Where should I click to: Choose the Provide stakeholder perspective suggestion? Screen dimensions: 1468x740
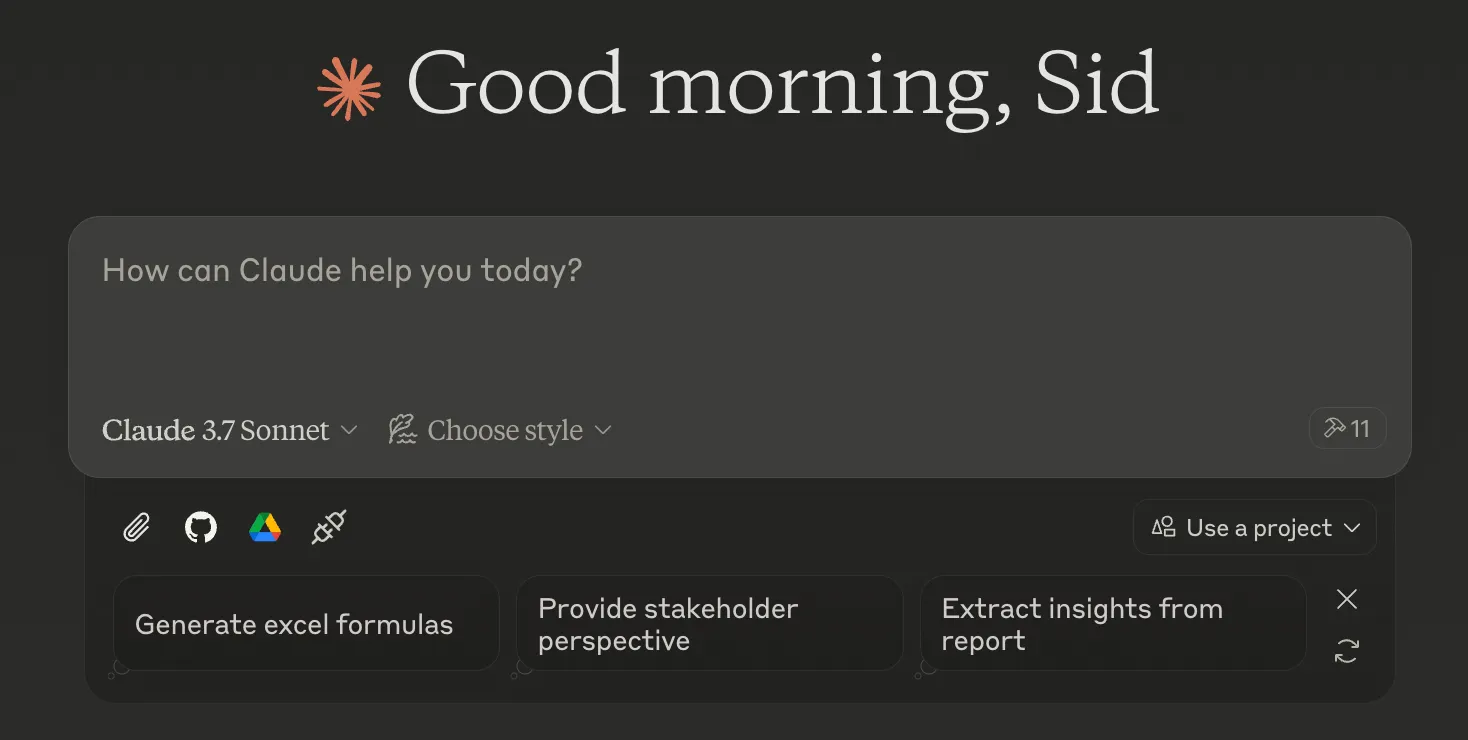709,624
